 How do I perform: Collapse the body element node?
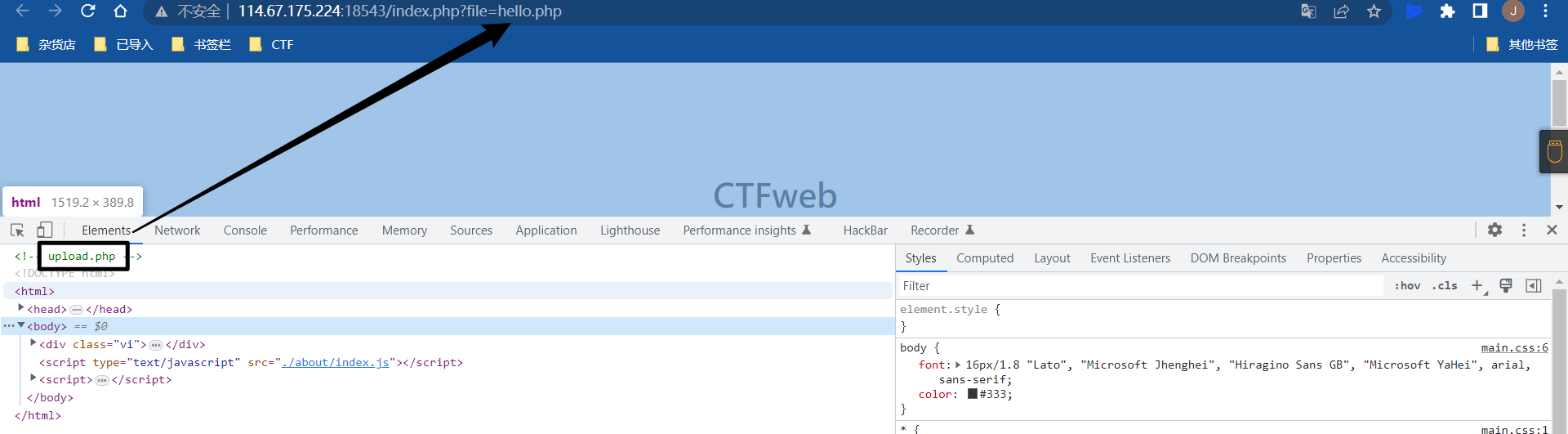21,325
